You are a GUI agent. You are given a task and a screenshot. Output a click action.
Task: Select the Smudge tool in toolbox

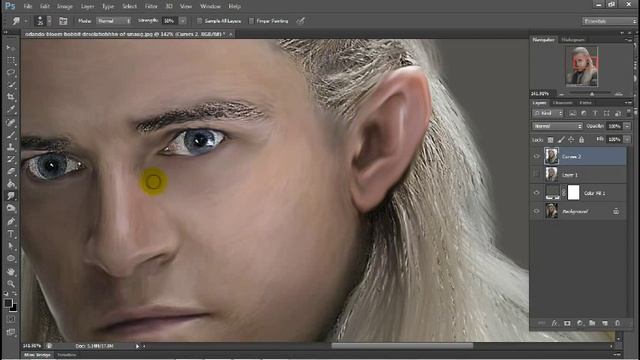tap(11, 196)
